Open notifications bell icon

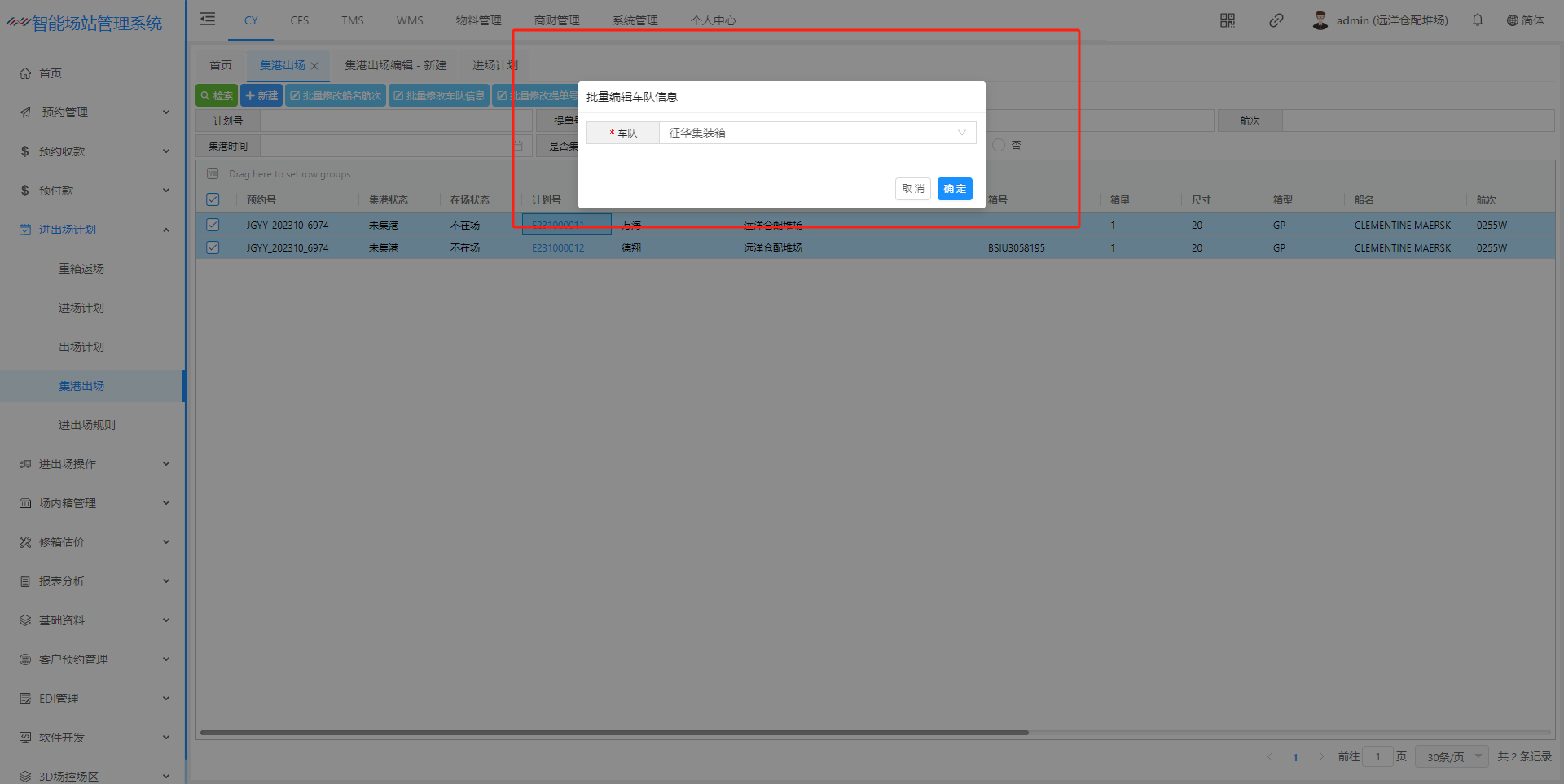(1477, 20)
